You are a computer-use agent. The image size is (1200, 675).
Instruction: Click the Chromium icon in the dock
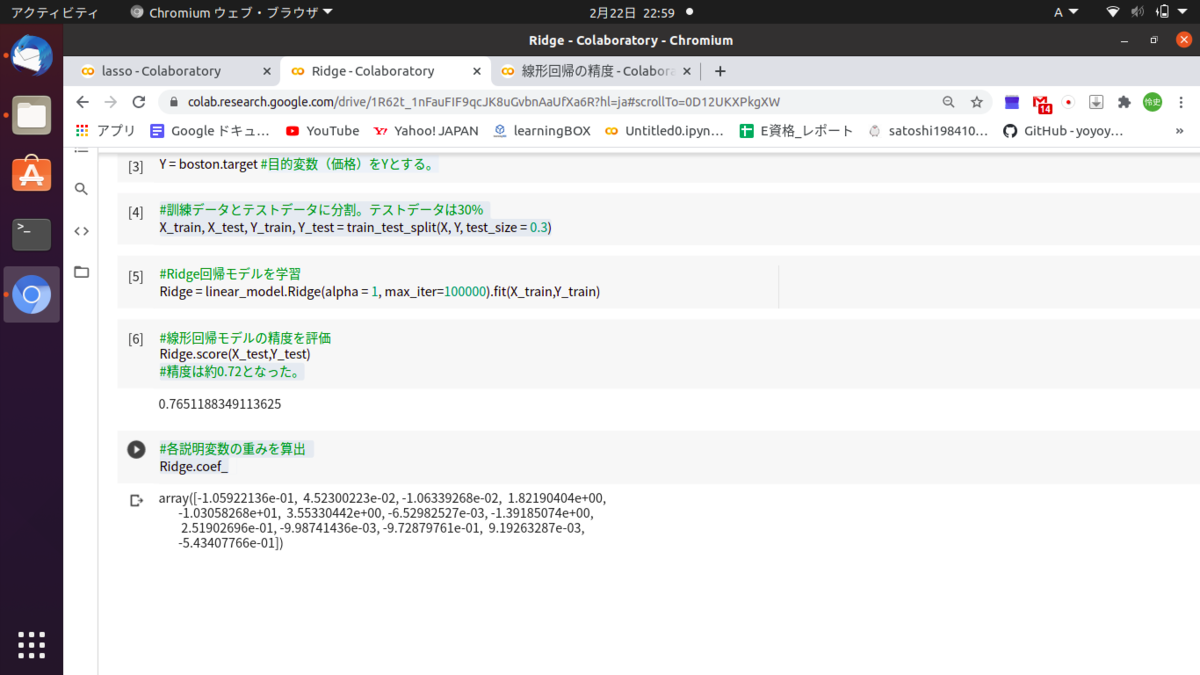(32, 295)
